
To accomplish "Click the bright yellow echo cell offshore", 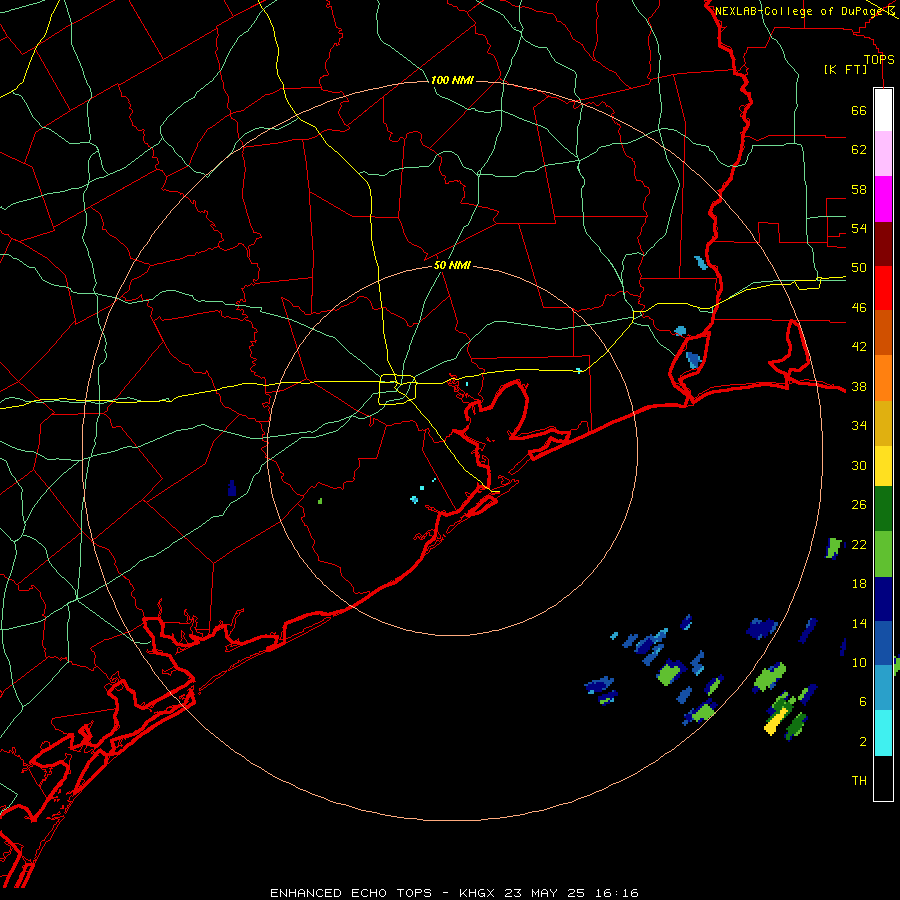I will point(776,720).
